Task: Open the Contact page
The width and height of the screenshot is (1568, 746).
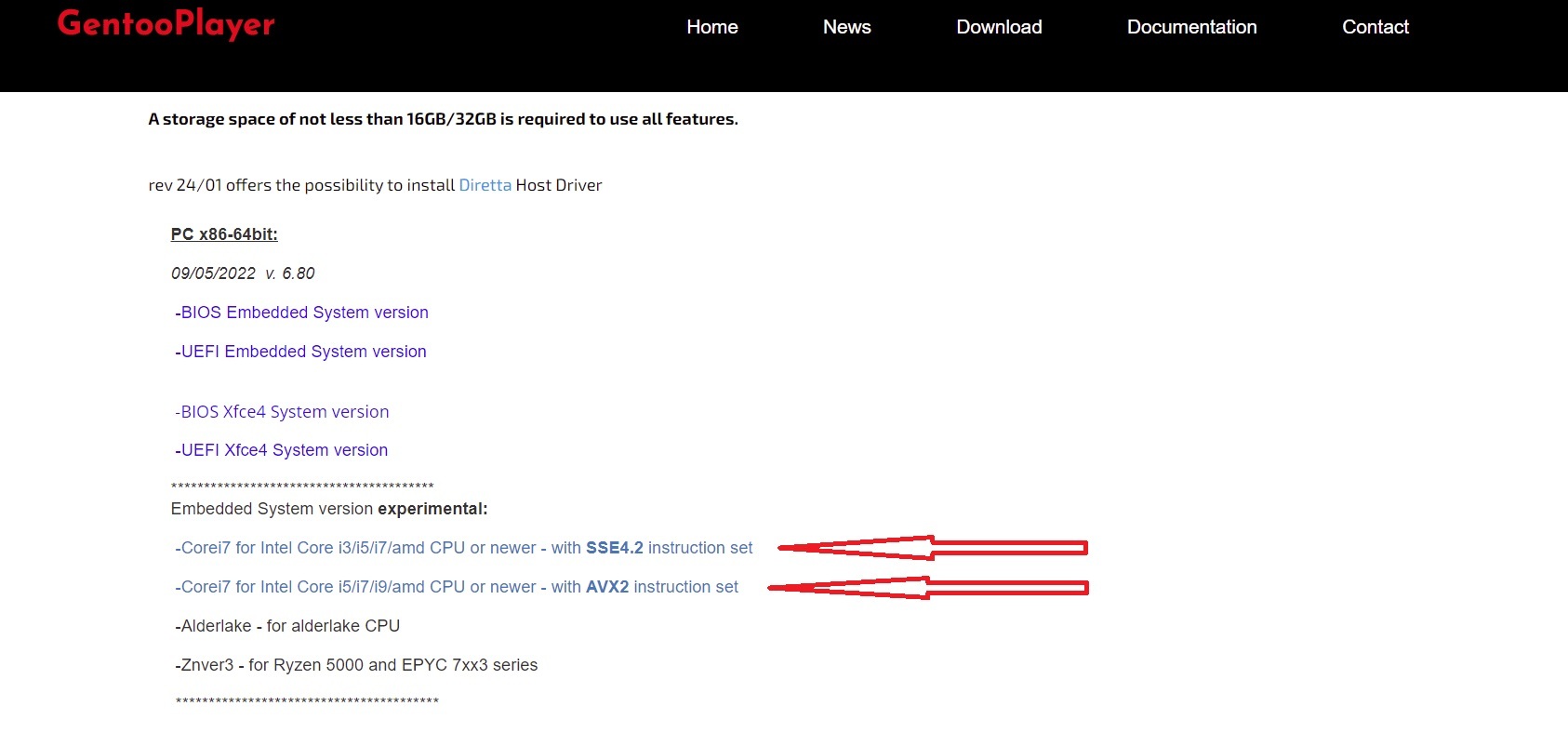Action: 1375,27
